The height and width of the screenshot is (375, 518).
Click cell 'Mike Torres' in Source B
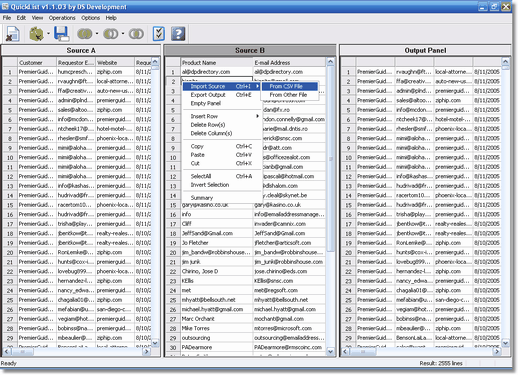point(217,328)
